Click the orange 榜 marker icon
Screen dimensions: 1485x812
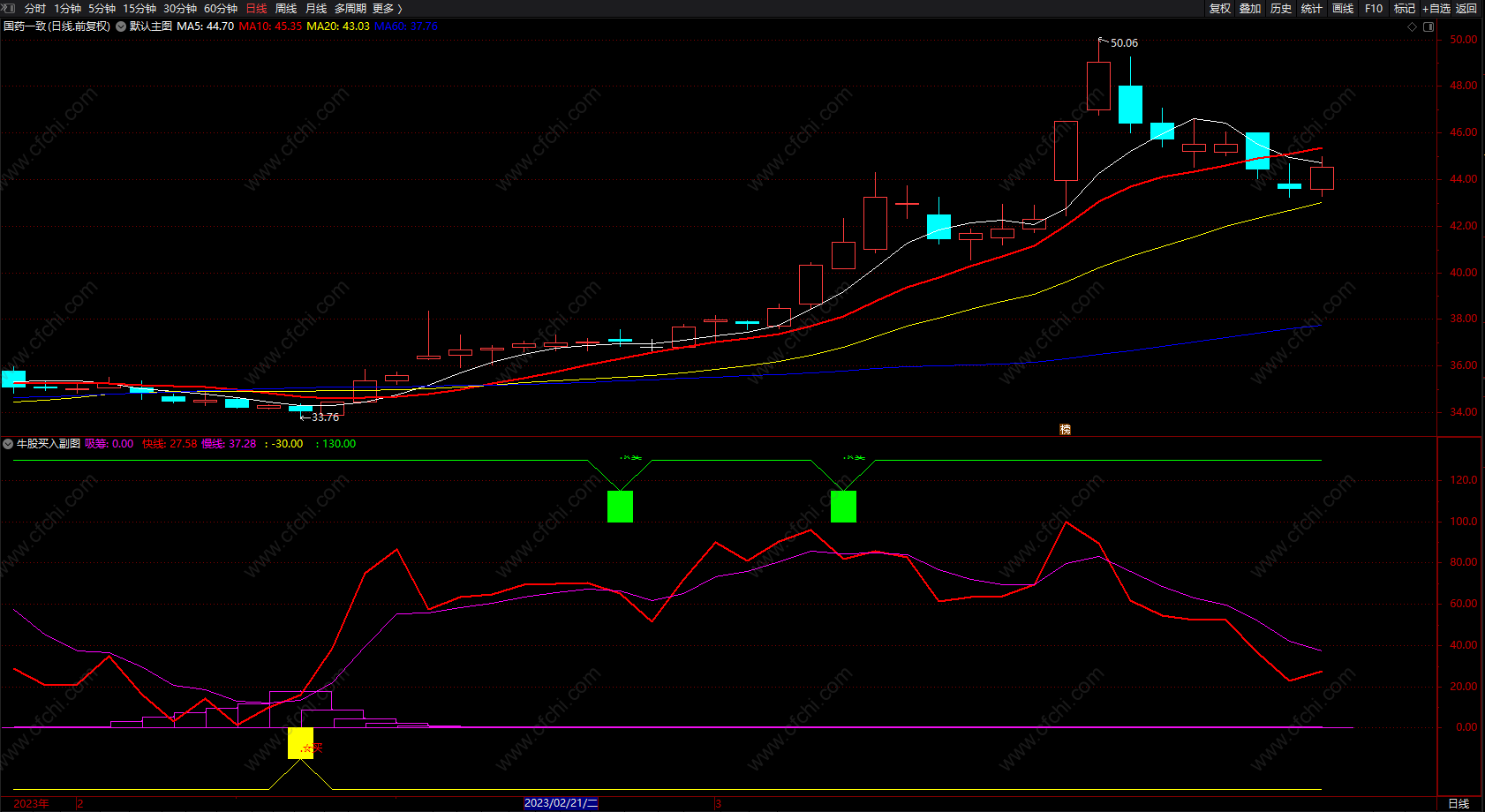tap(1065, 430)
